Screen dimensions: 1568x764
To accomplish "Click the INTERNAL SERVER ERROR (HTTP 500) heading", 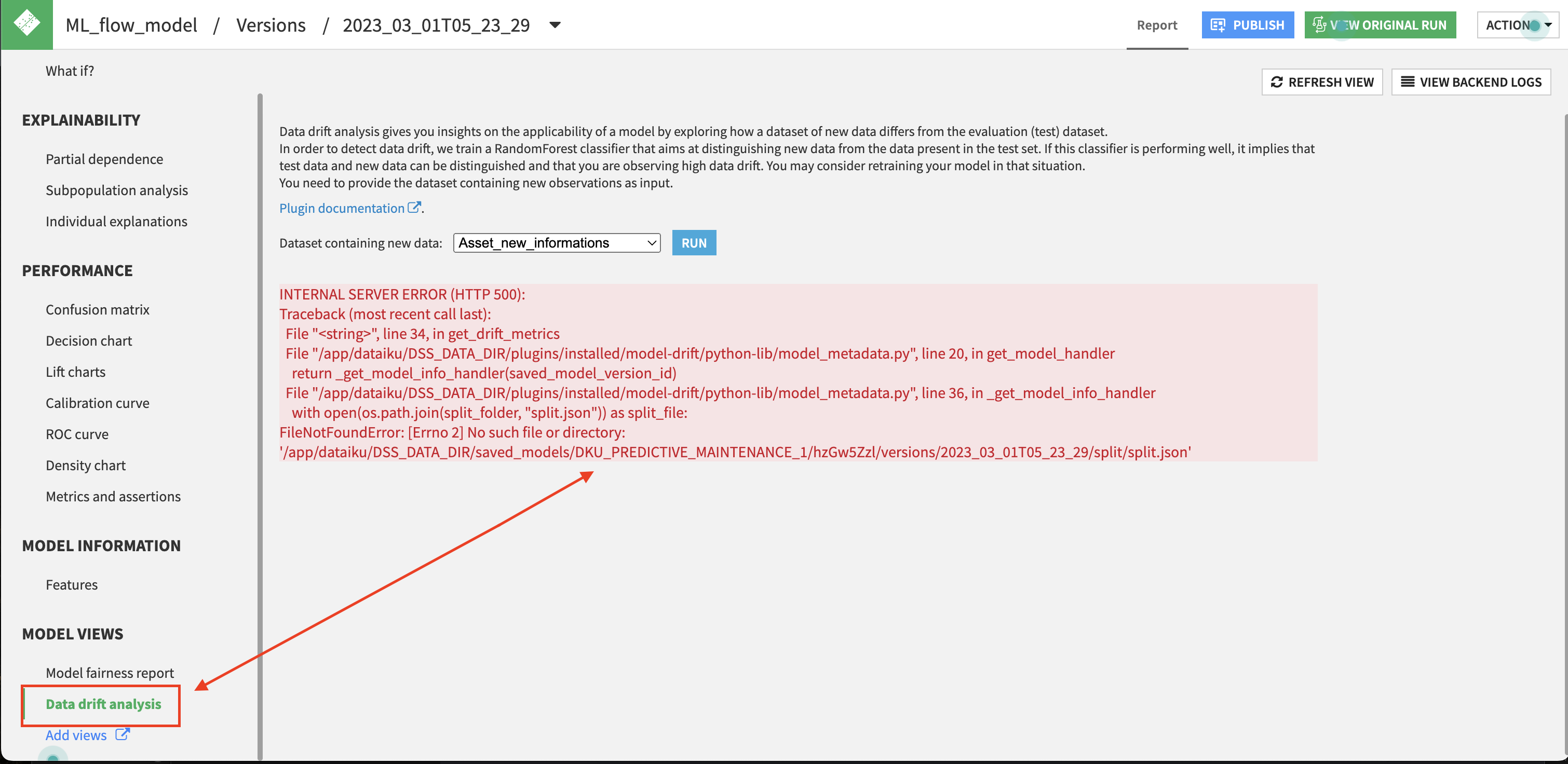I will pos(402,294).
